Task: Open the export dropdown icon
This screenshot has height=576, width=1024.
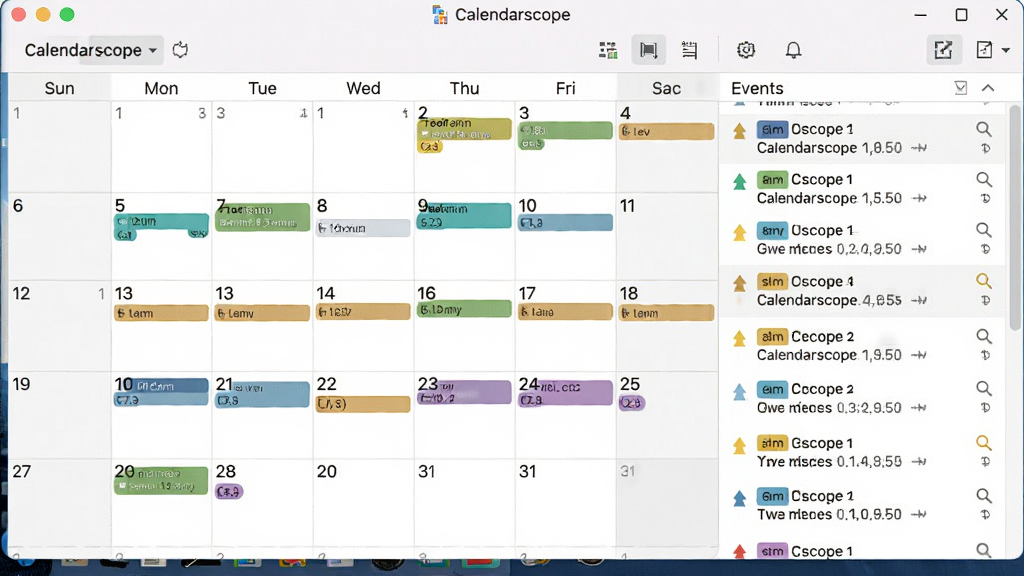Action: coord(992,50)
